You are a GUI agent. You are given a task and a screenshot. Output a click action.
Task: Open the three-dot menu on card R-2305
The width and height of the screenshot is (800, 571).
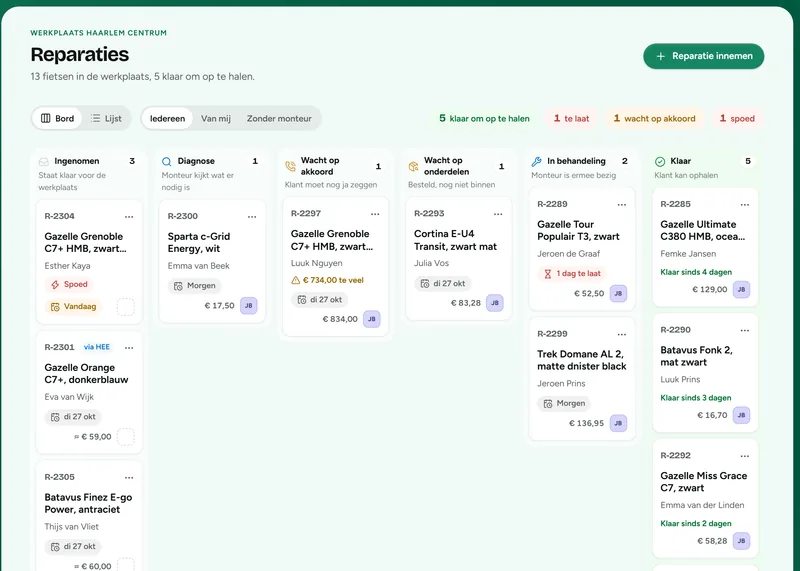point(129,478)
